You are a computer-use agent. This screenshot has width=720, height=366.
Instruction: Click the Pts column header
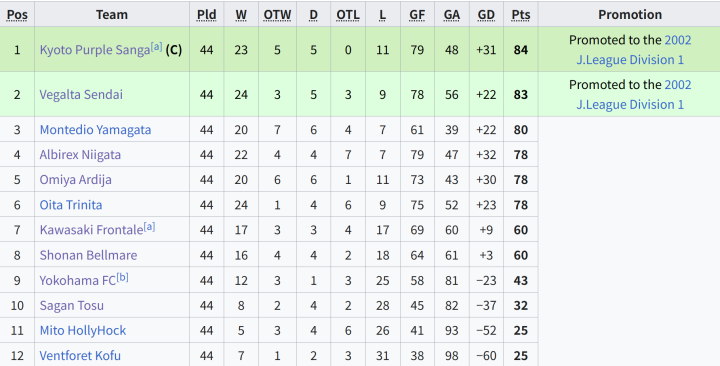pos(521,15)
